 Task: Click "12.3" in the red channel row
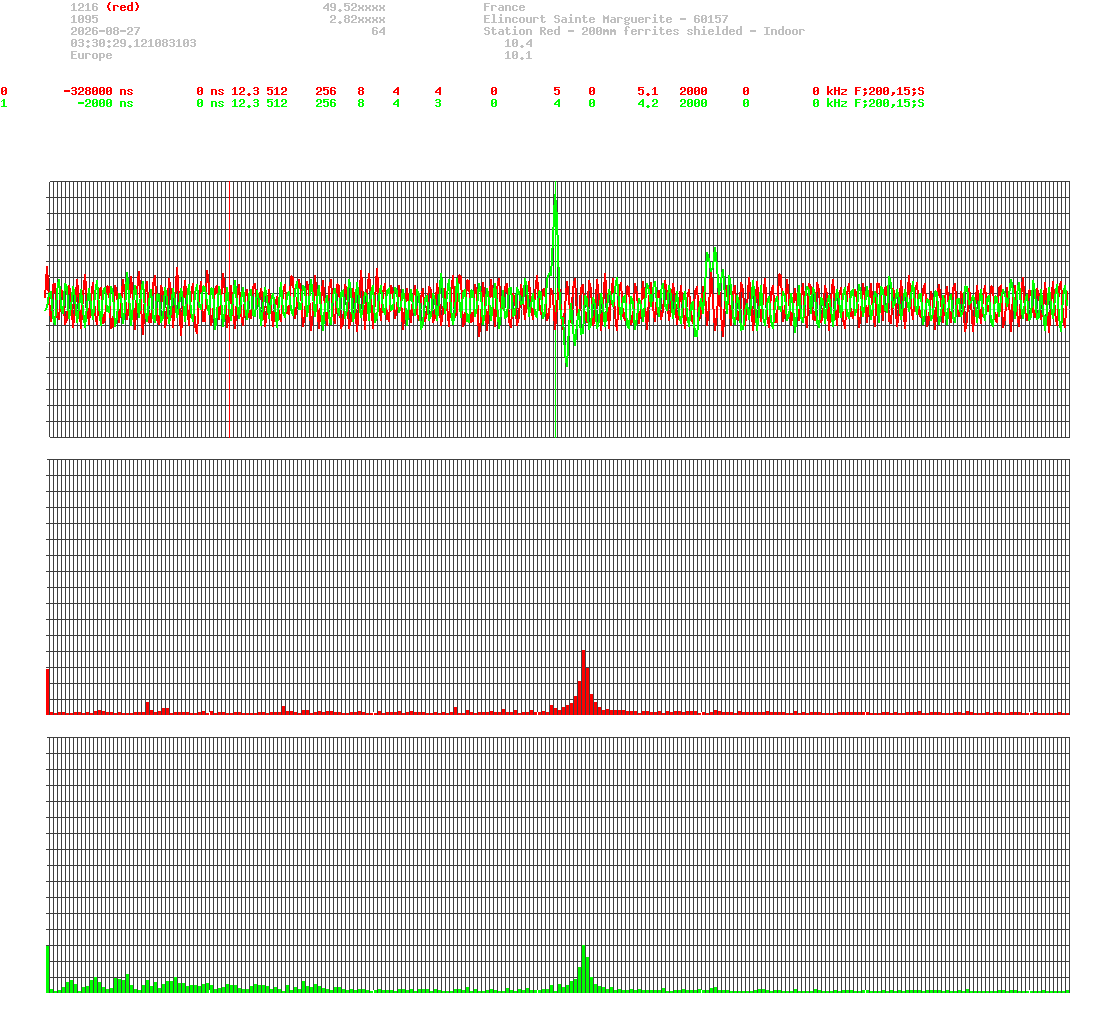[x=245, y=91]
